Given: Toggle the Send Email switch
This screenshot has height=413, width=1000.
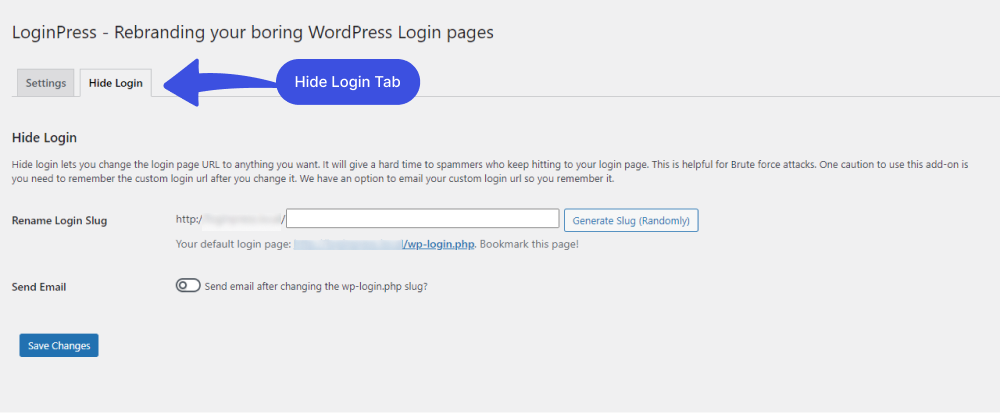Looking at the screenshot, I should click(x=188, y=286).
